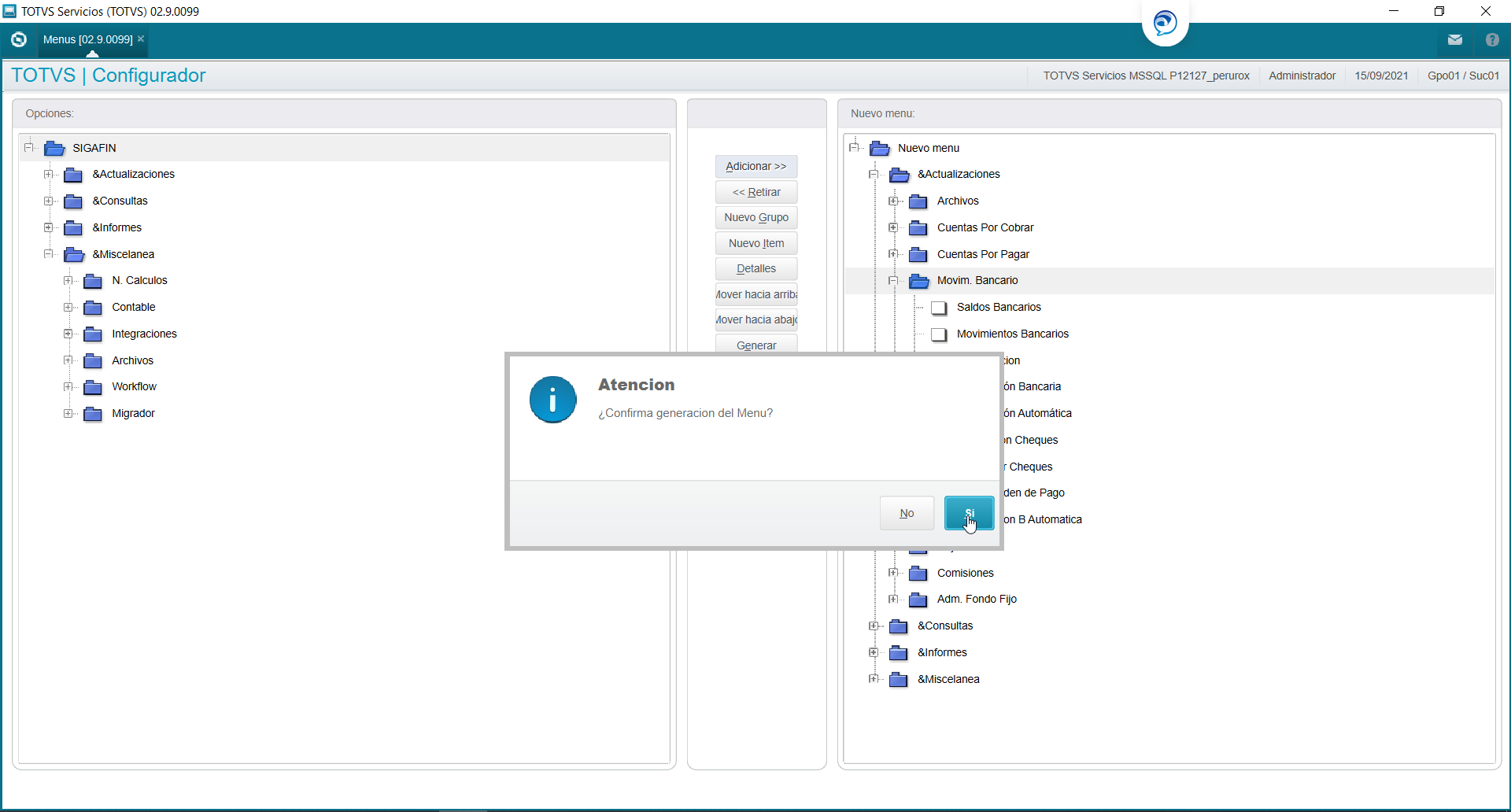The image size is (1511, 812).
Task: Select Archivos folder icon in Opciones
Action: [93, 361]
